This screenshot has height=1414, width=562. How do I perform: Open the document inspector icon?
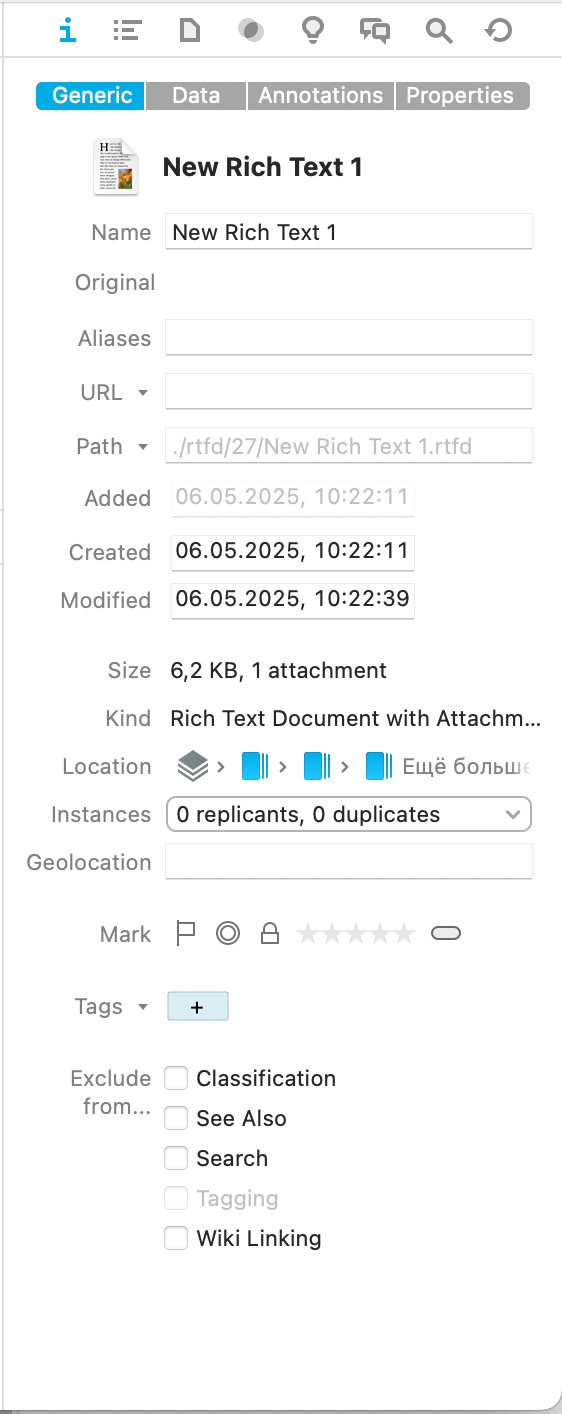188,31
